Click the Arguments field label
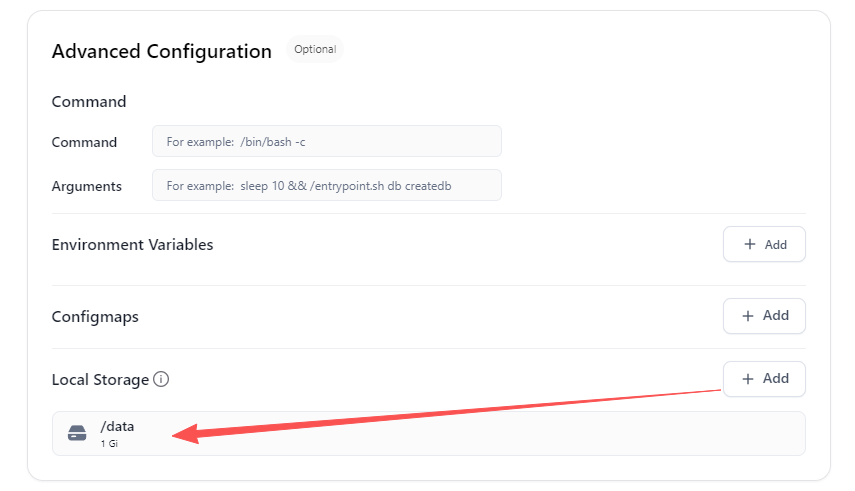The height and width of the screenshot is (491, 855). point(87,187)
